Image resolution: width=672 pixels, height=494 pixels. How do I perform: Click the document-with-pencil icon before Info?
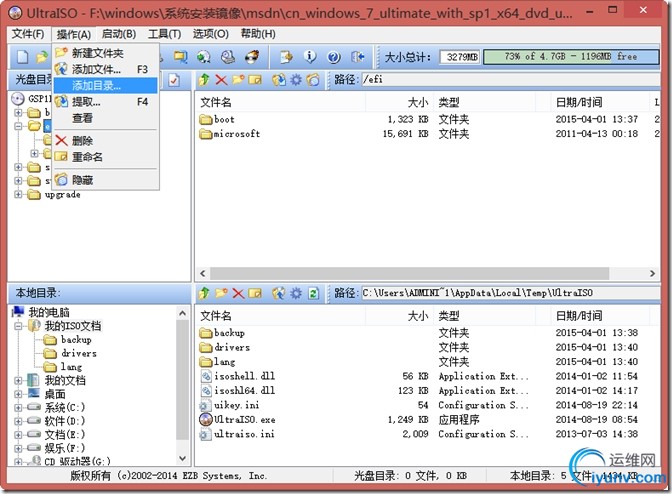click(x=286, y=57)
